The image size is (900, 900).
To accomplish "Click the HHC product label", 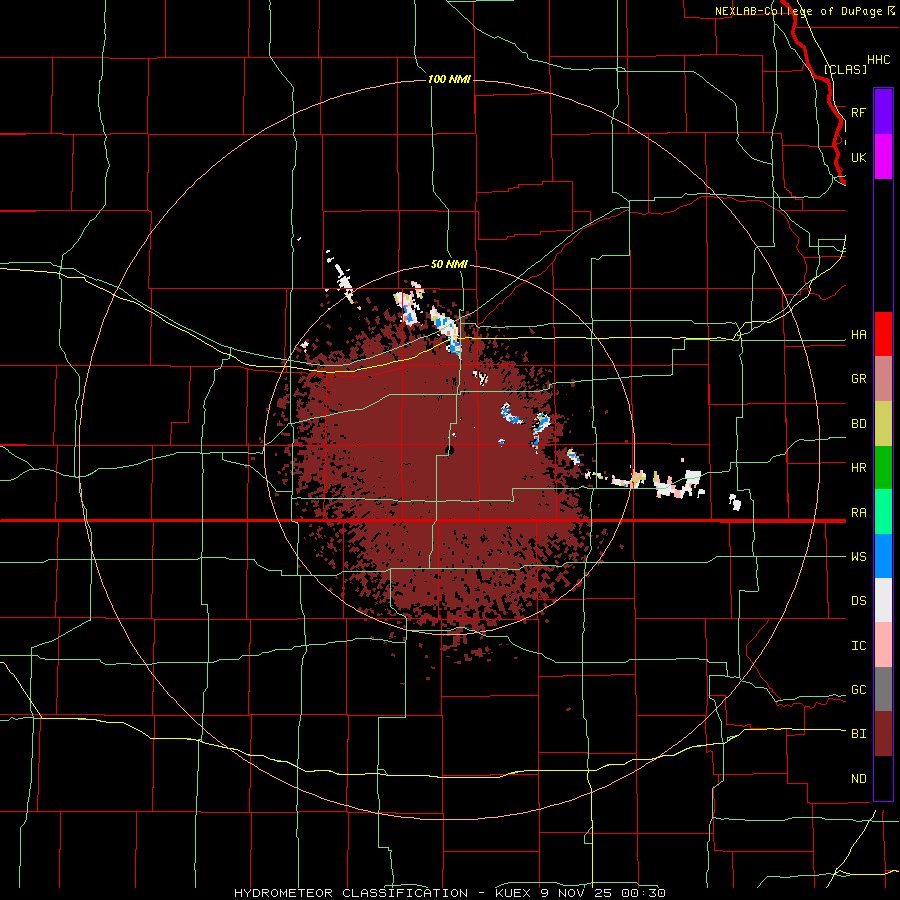I will click(878, 60).
